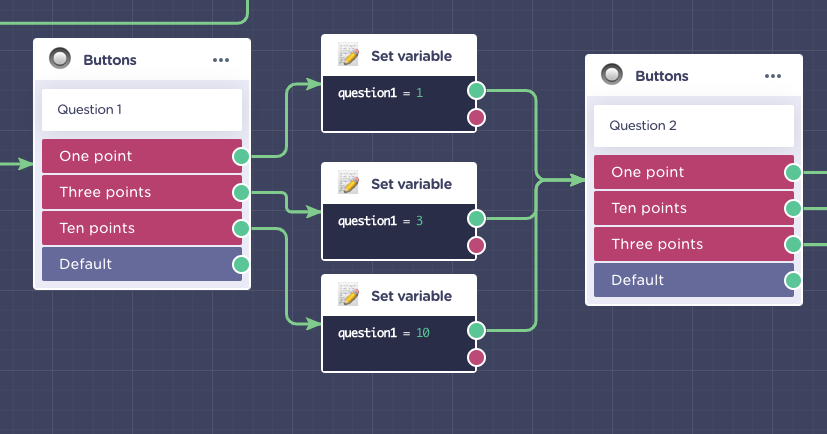Click red failure port of question1 = 1 block
The width and height of the screenshot is (827, 434).
click(x=476, y=118)
